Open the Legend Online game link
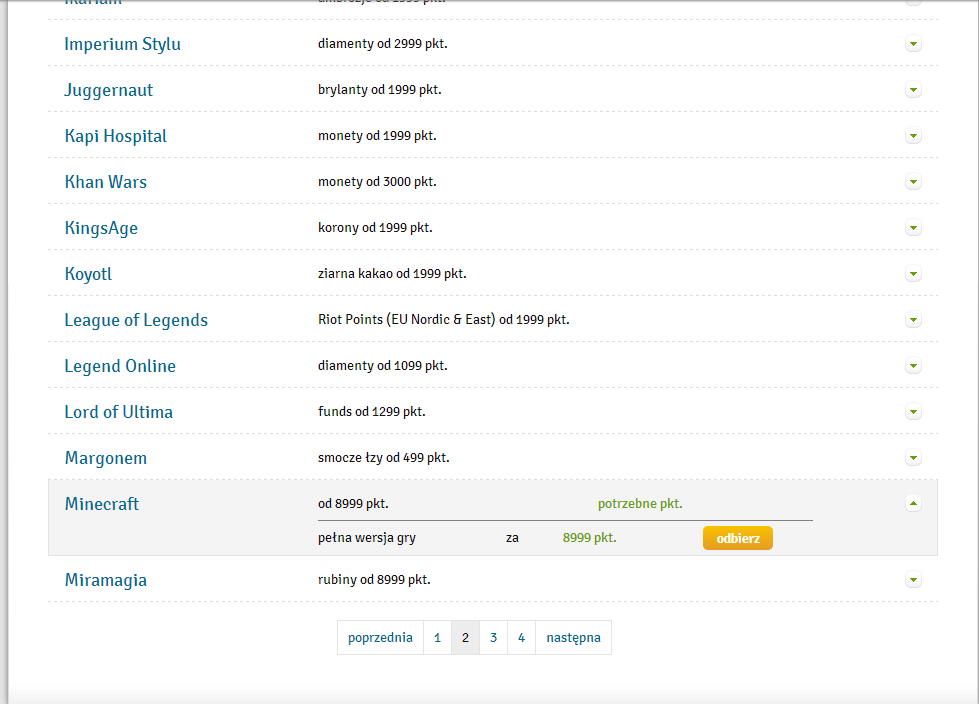979x704 pixels. click(120, 366)
